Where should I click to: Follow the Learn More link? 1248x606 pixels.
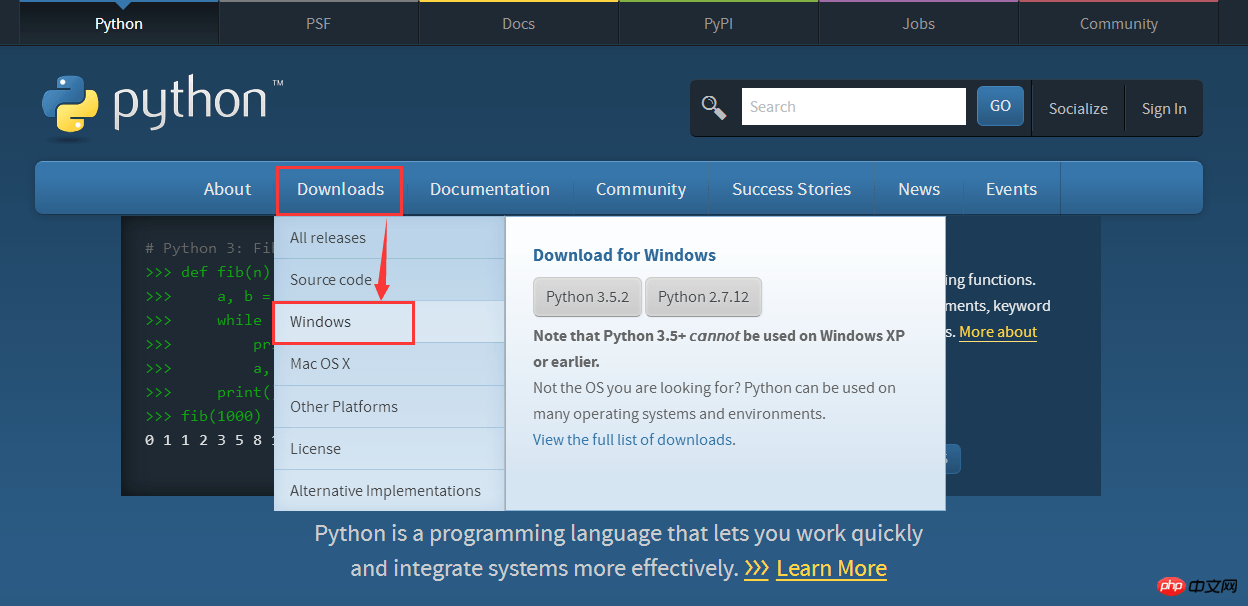[x=831, y=569]
